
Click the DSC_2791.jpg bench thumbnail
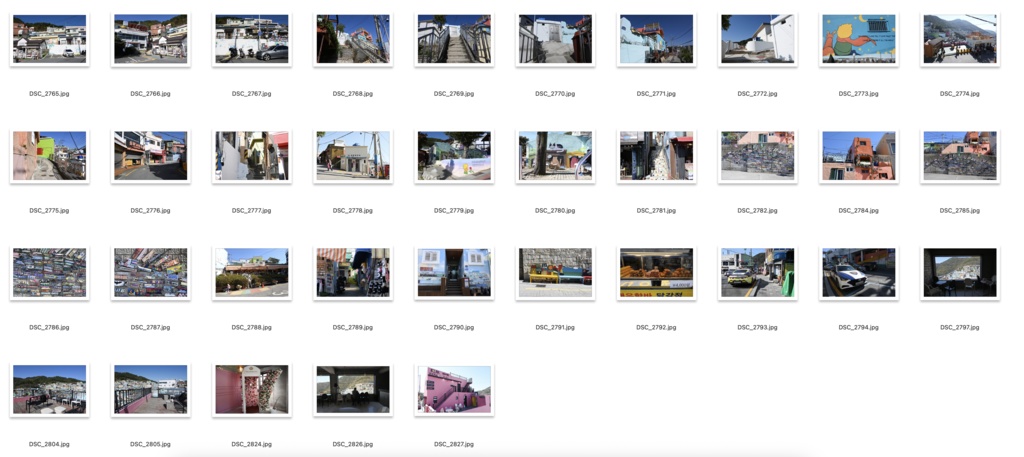[556, 273]
